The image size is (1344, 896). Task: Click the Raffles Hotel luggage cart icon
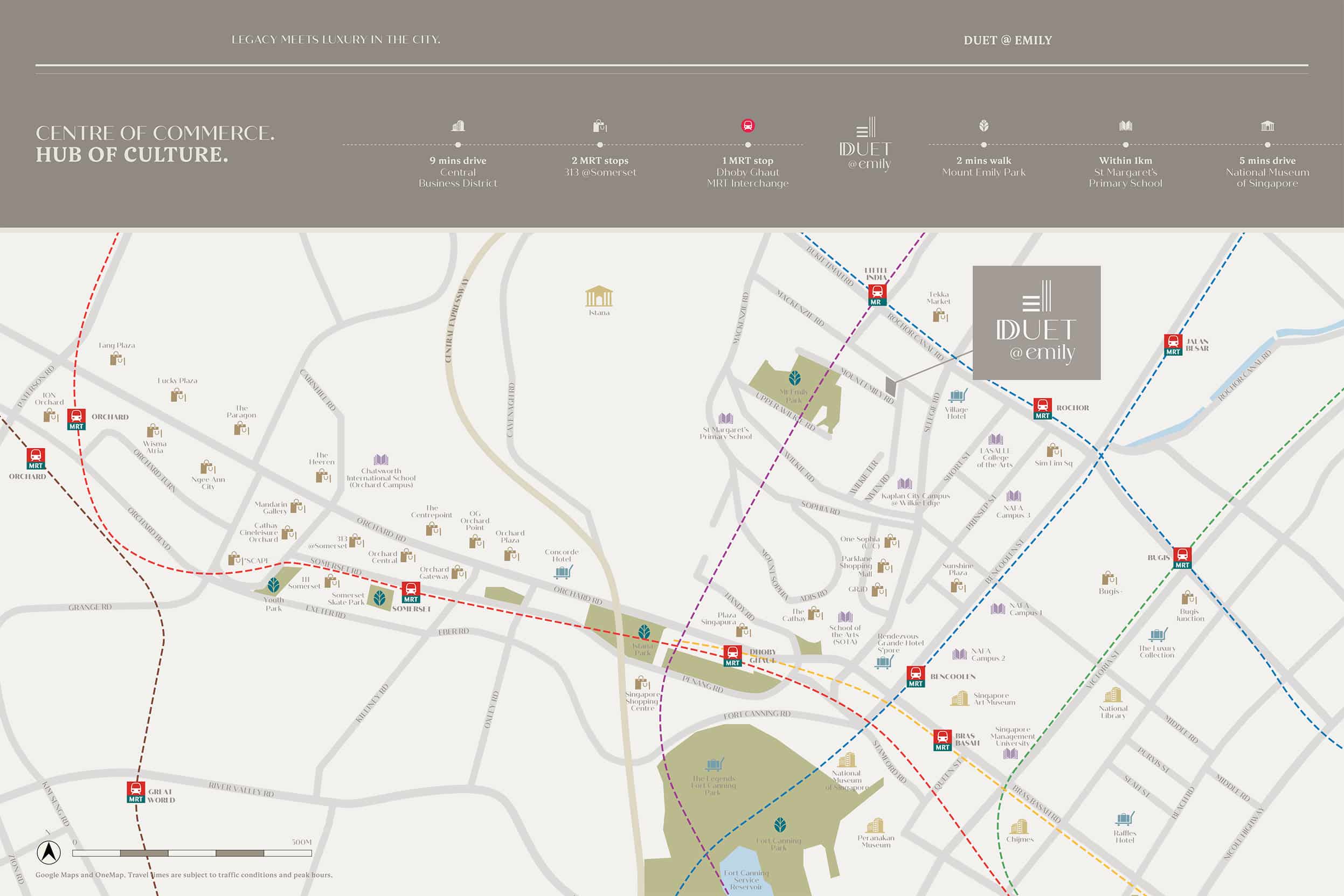1125,819
